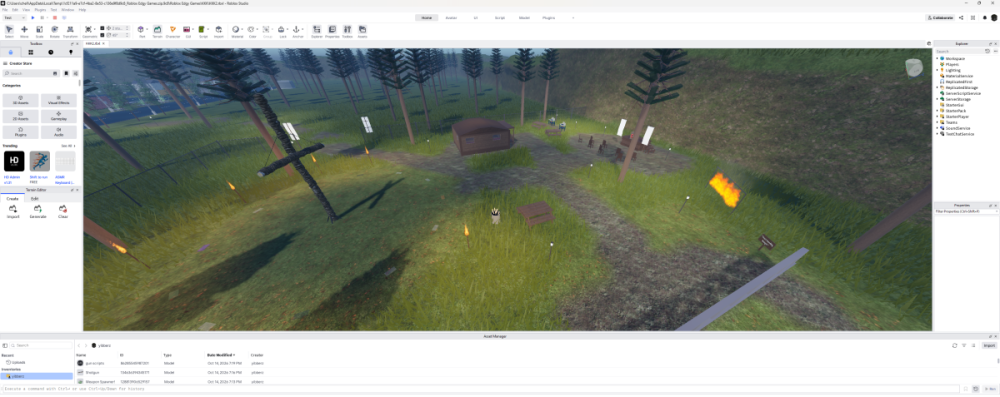Start playtest with the Play button
Viewport: 1000px width, 397px height.
pyautogui.click(x=33, y=18)
